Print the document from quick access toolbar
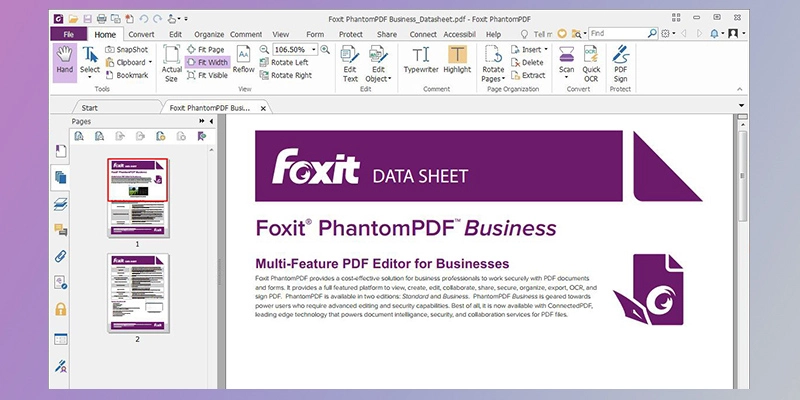 click(102, 19)
